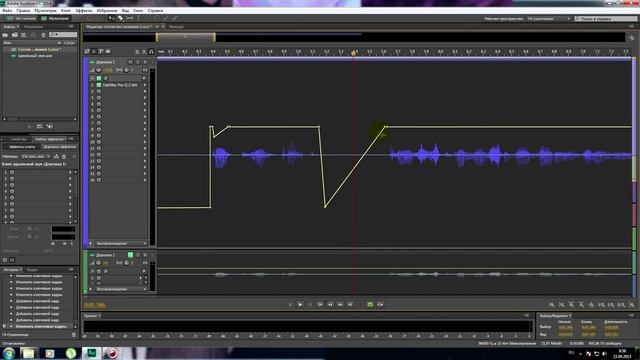Open Track 1 Воспроизведение dropdown
This screenshot has height=360, width=640.
tap(121, 243)
